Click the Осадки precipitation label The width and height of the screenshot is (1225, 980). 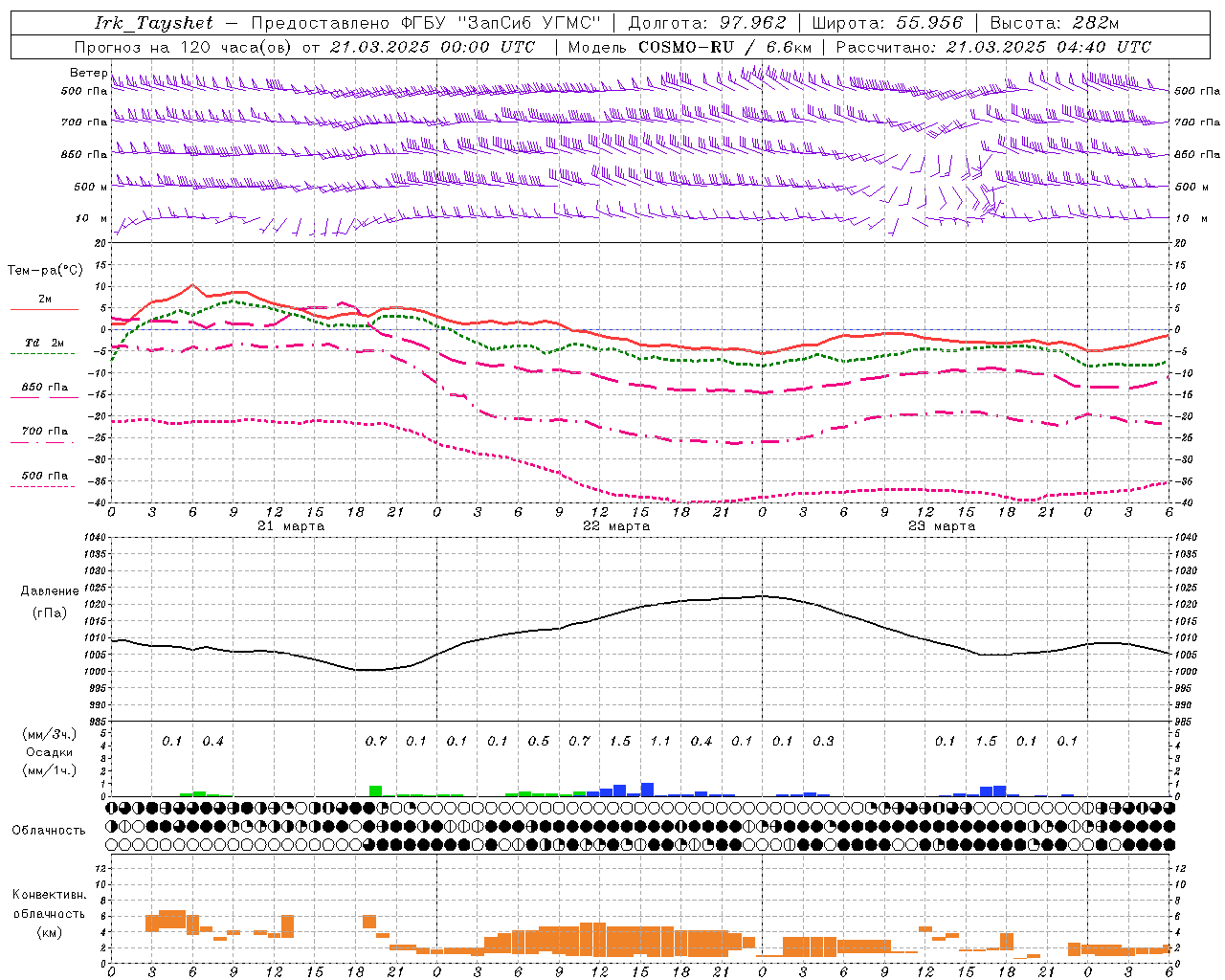(x=49, y=752)
